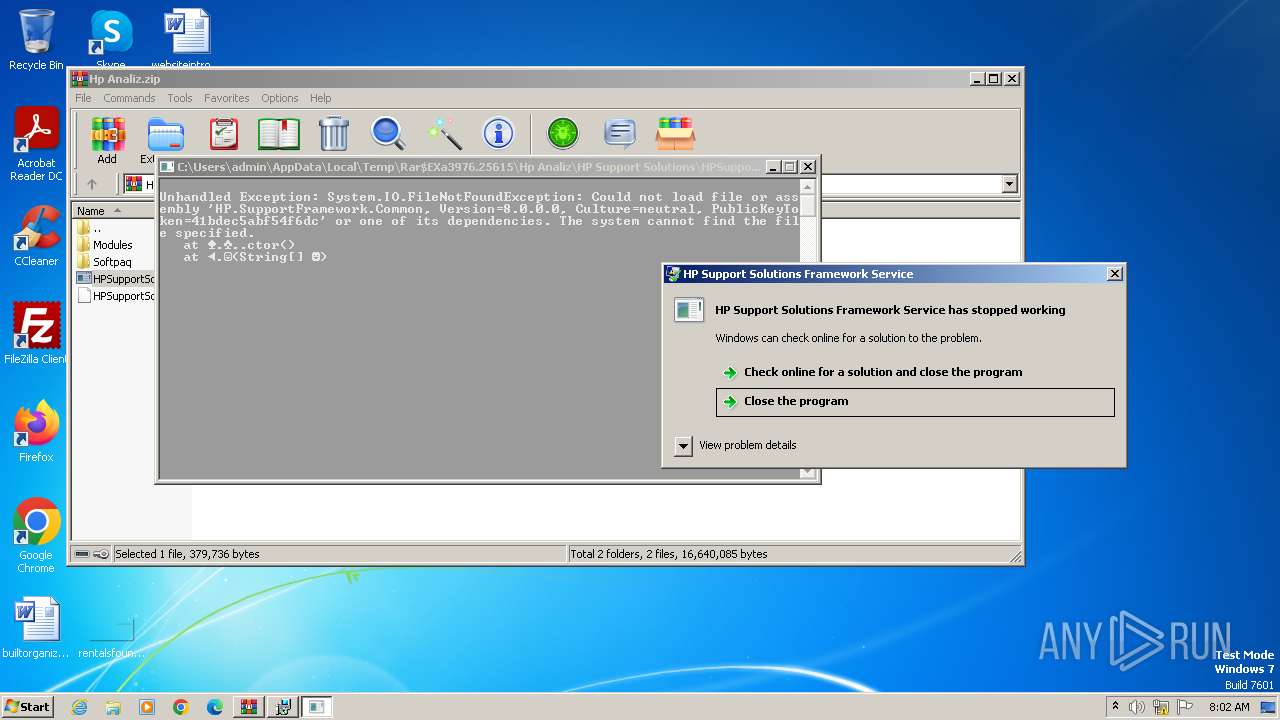Choose Check online for a solution option
The image size is (1280, 720).
point(883,372)
